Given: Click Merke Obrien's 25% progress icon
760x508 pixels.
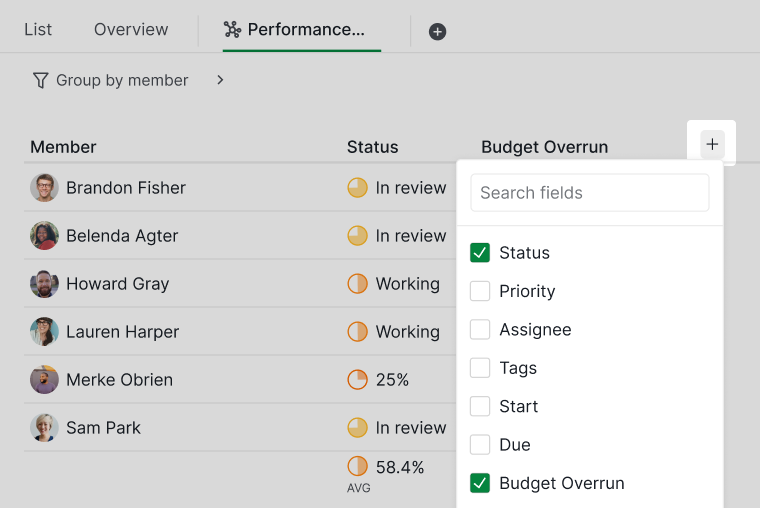Looking at the screenshot, I should click(358, 380).
